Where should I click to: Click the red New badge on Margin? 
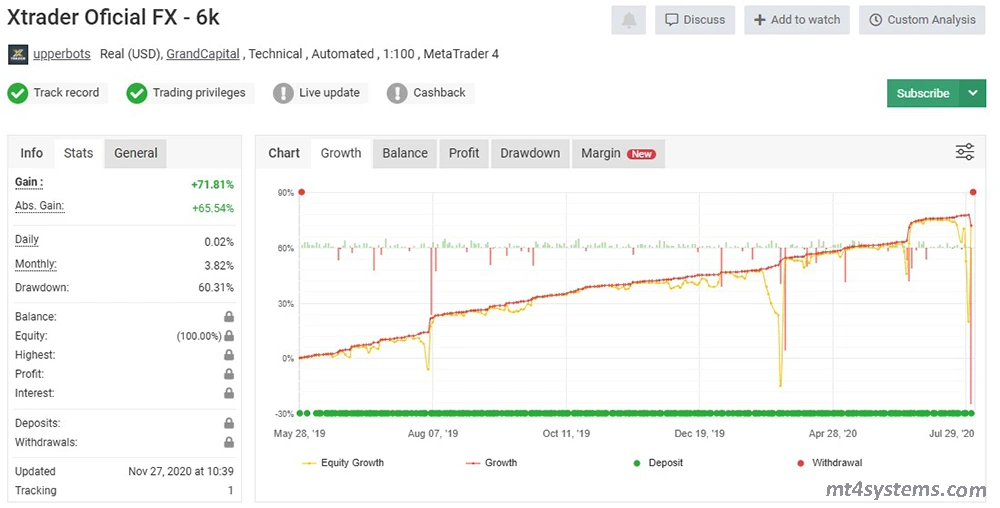pos(642,154)
